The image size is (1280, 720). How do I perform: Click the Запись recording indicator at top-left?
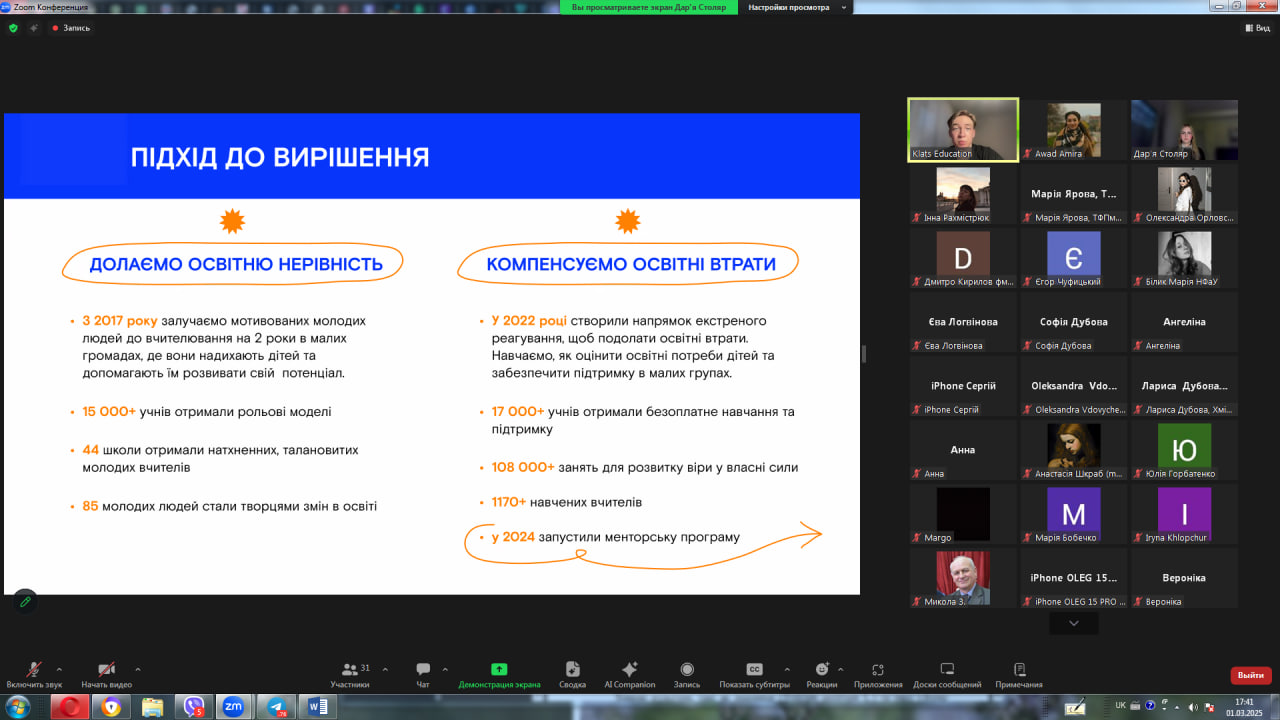point(71,28)
